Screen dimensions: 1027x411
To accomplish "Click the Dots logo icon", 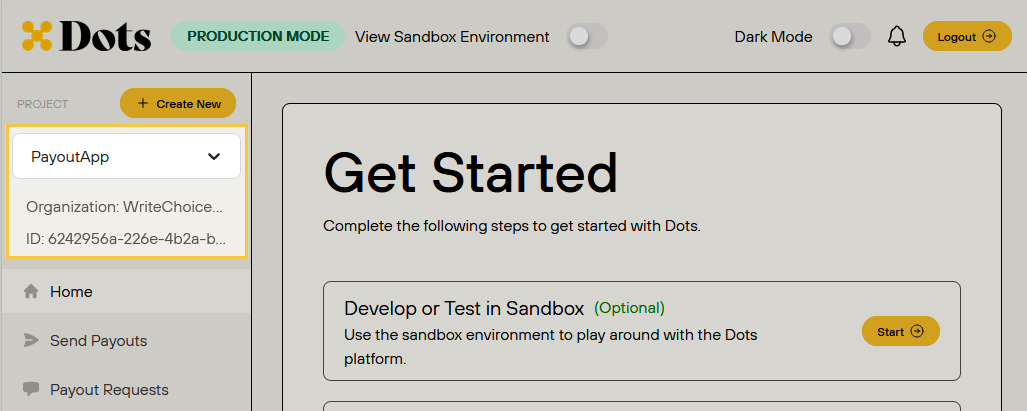I will [x=37, y=36].
